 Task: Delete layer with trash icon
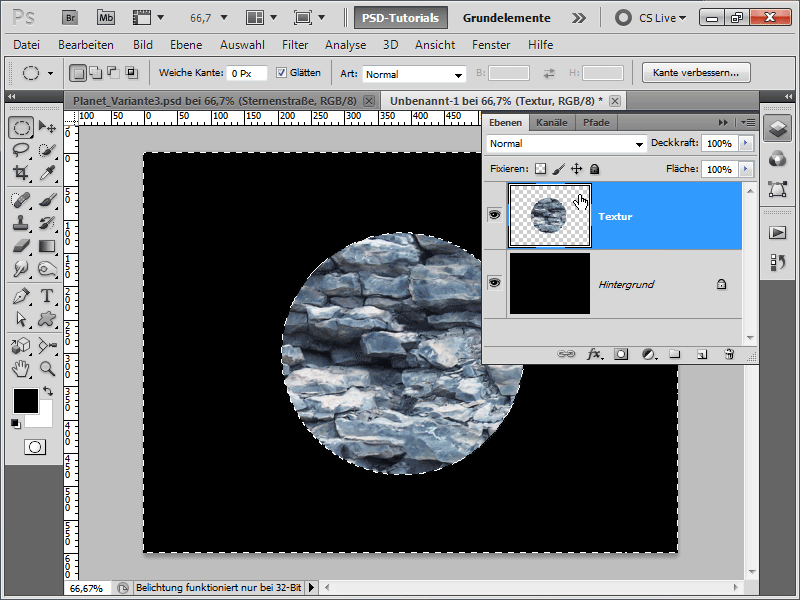pos(729,354)
